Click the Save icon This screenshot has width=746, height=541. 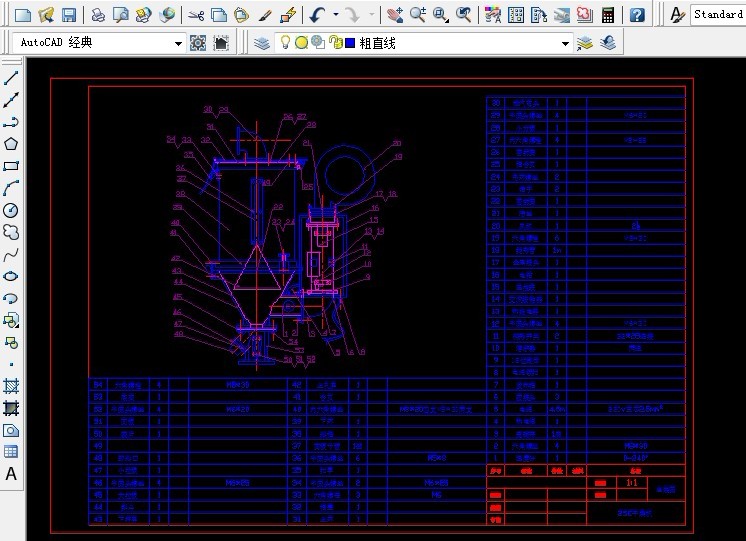(69, 15)
